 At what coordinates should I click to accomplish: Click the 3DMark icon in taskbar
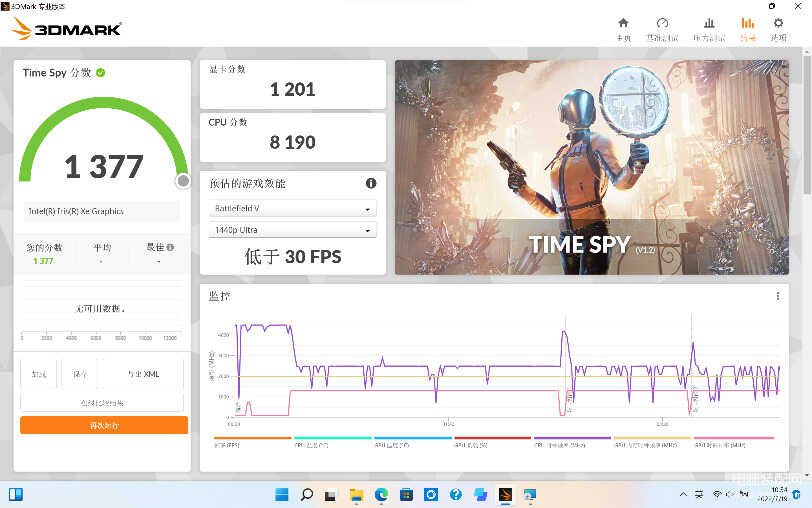pos(505,495)
